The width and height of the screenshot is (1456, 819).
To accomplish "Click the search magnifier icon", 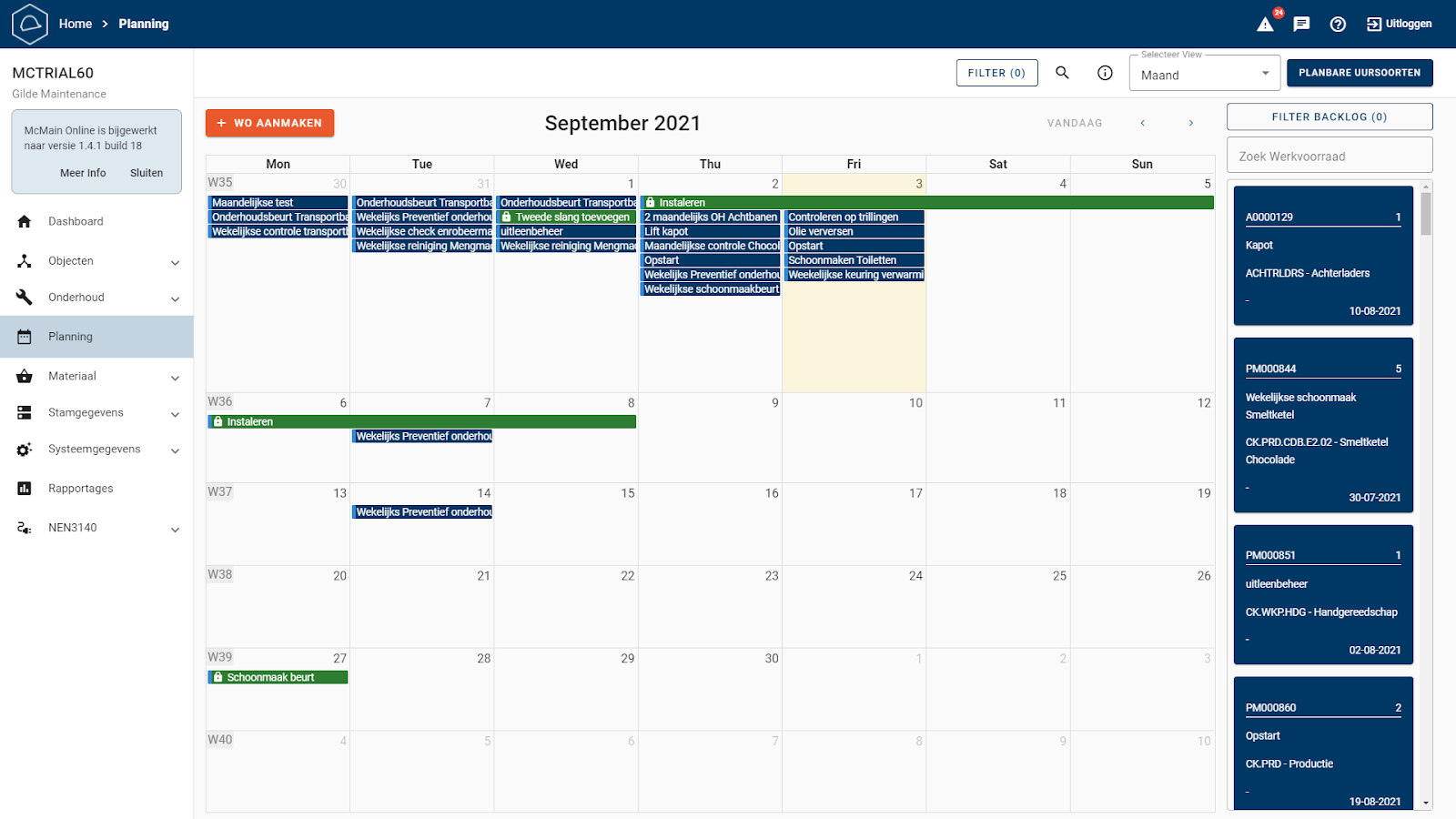I will 1062,73.
